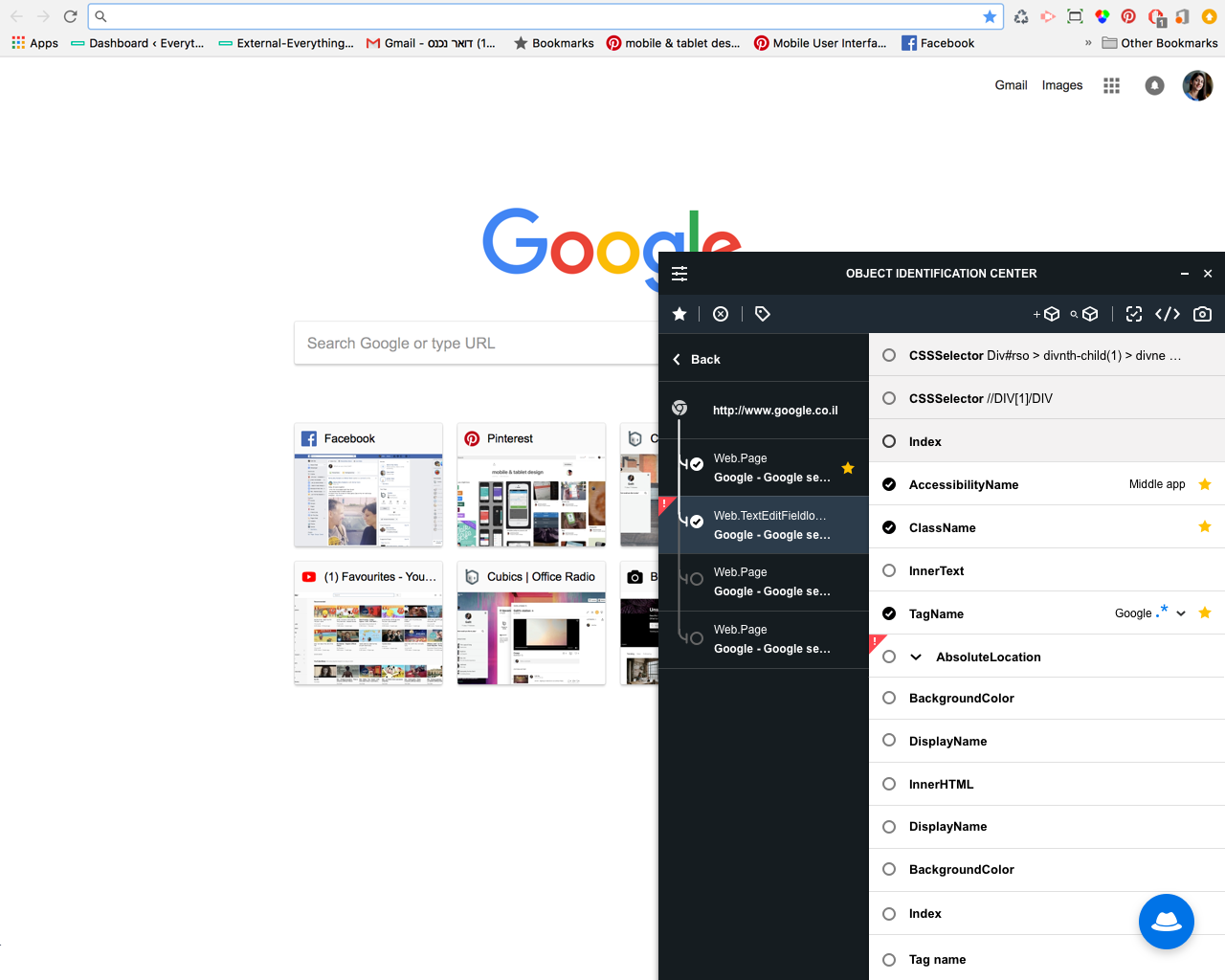The height and width of the screenshot is (980, 1225).
Task: Select the InnerText radio button
Action: (x=889, y=570)
